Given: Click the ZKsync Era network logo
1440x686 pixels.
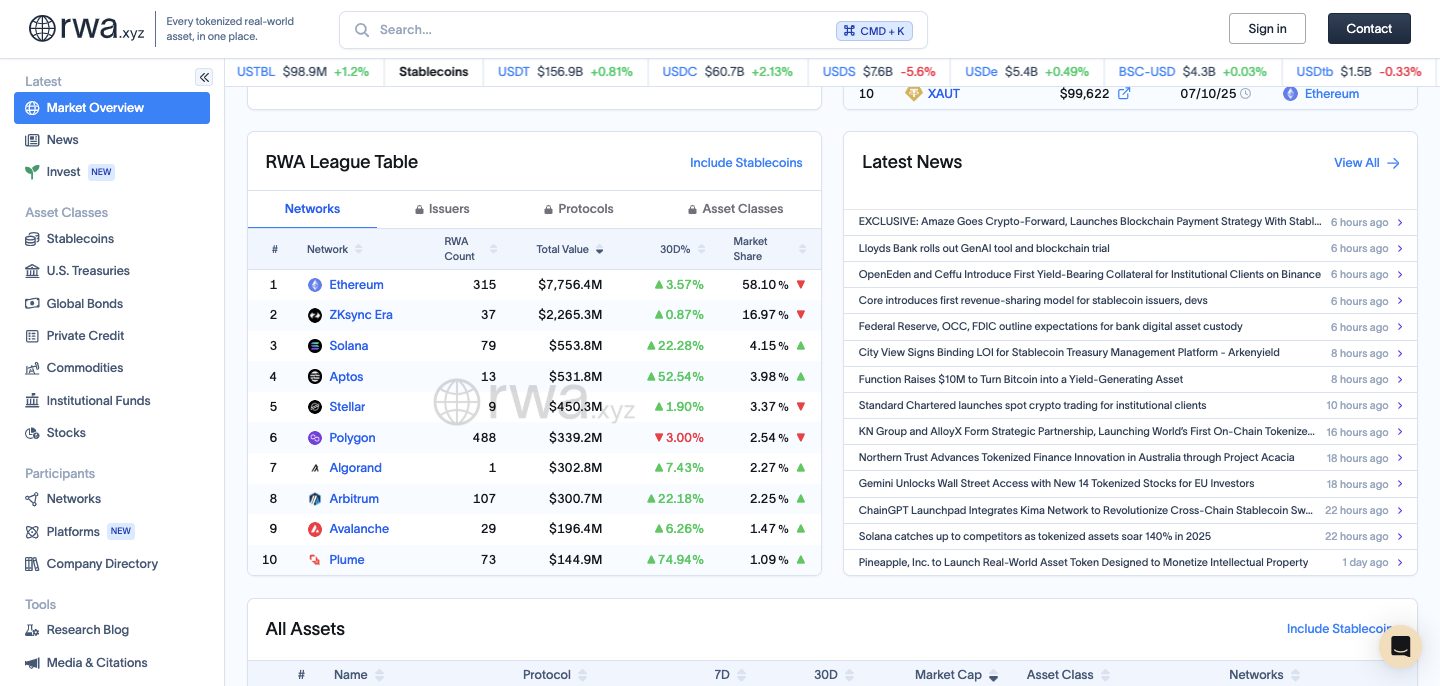Looking at the screenshot, I should point(315,315).
